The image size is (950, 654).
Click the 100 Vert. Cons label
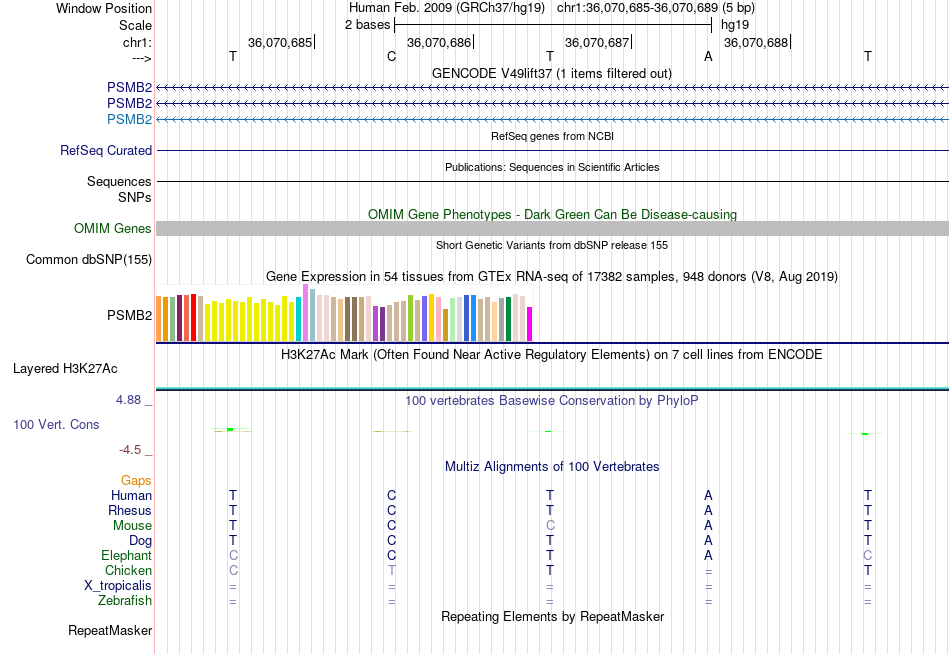(56, 425)
